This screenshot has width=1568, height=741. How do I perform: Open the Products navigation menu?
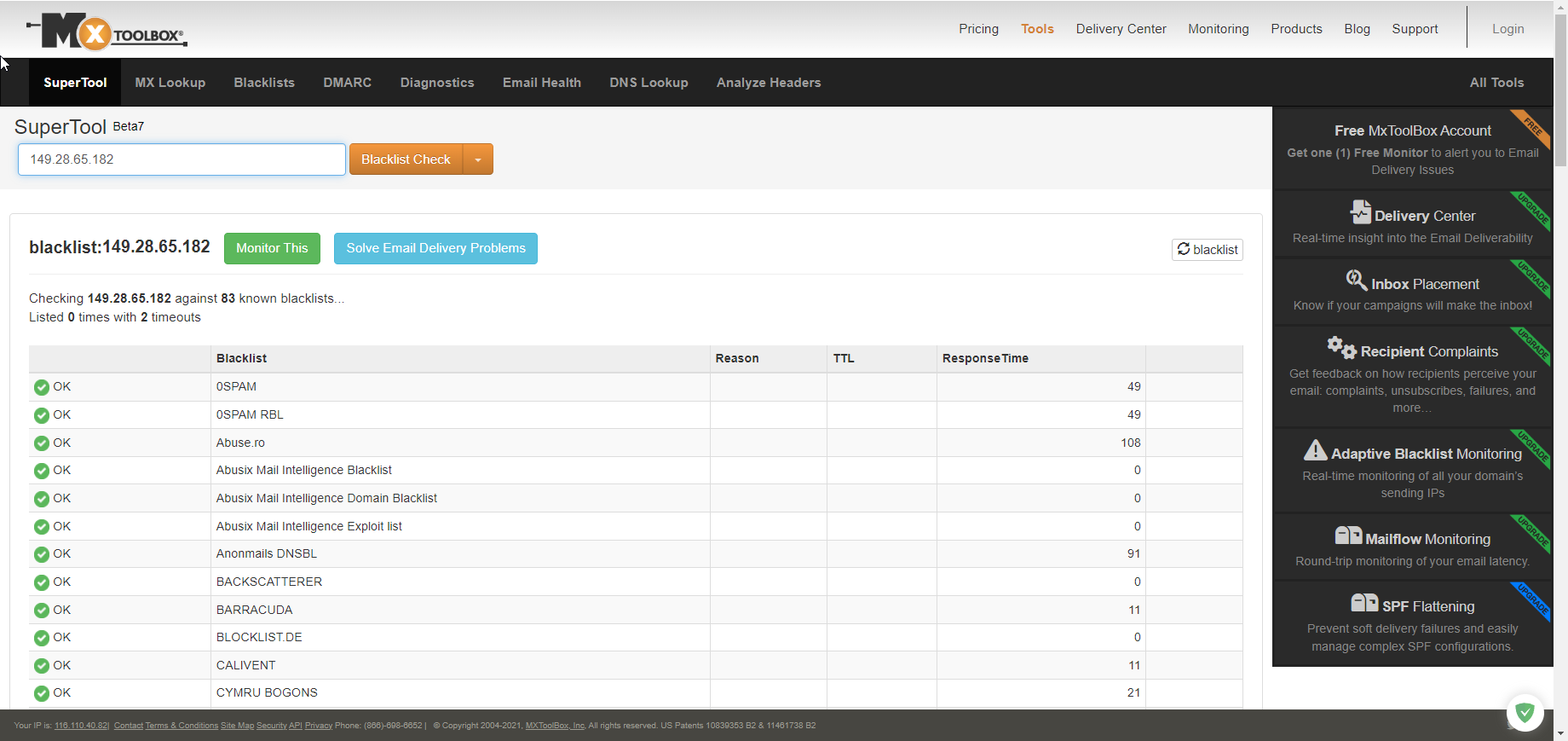point(1296,29)
